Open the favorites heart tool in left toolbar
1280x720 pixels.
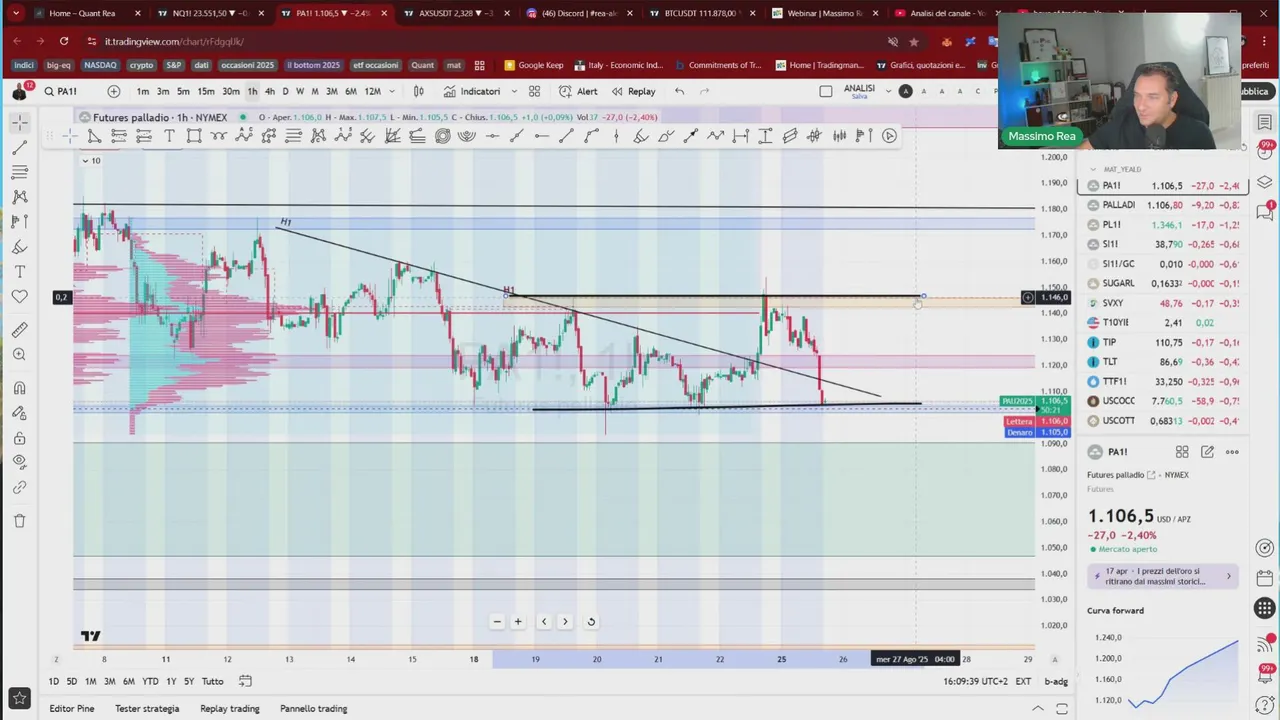(x=19, y=297)
